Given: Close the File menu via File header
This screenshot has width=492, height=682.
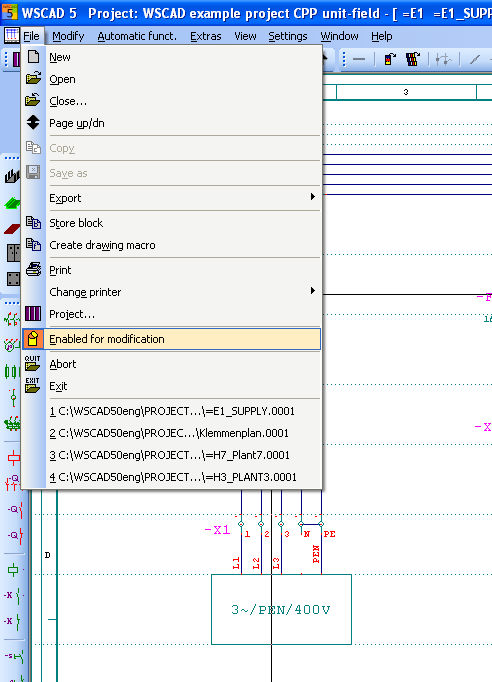Looking at the screenshot, I should click(31, 36).
